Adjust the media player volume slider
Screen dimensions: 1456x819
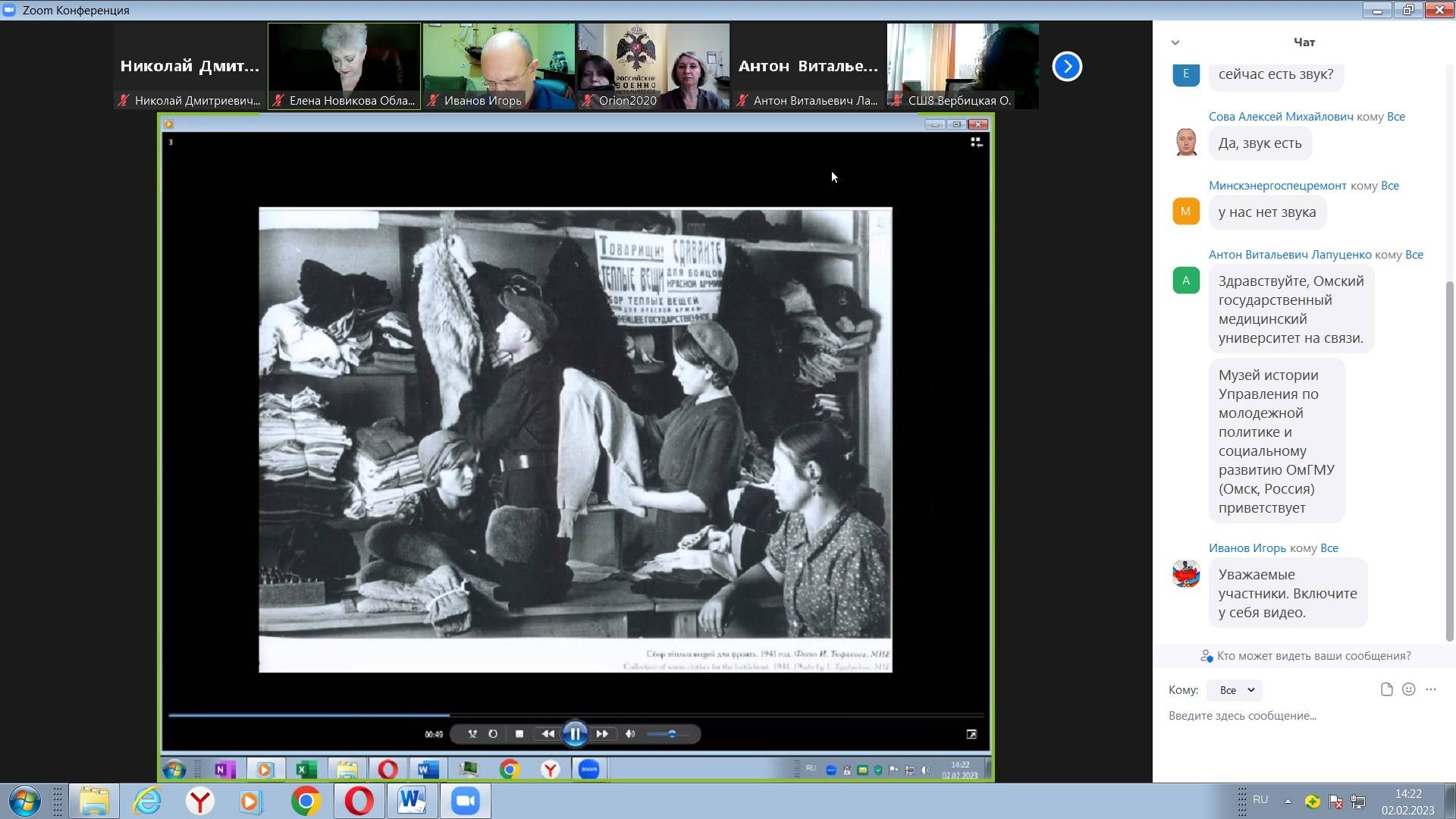tap(670, 734)
